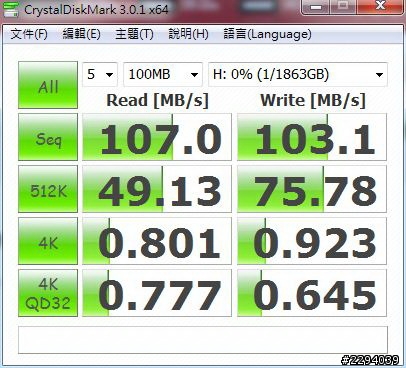Click the Write [MB/s] column header
The image size is (406, 368).
point(313,100)
